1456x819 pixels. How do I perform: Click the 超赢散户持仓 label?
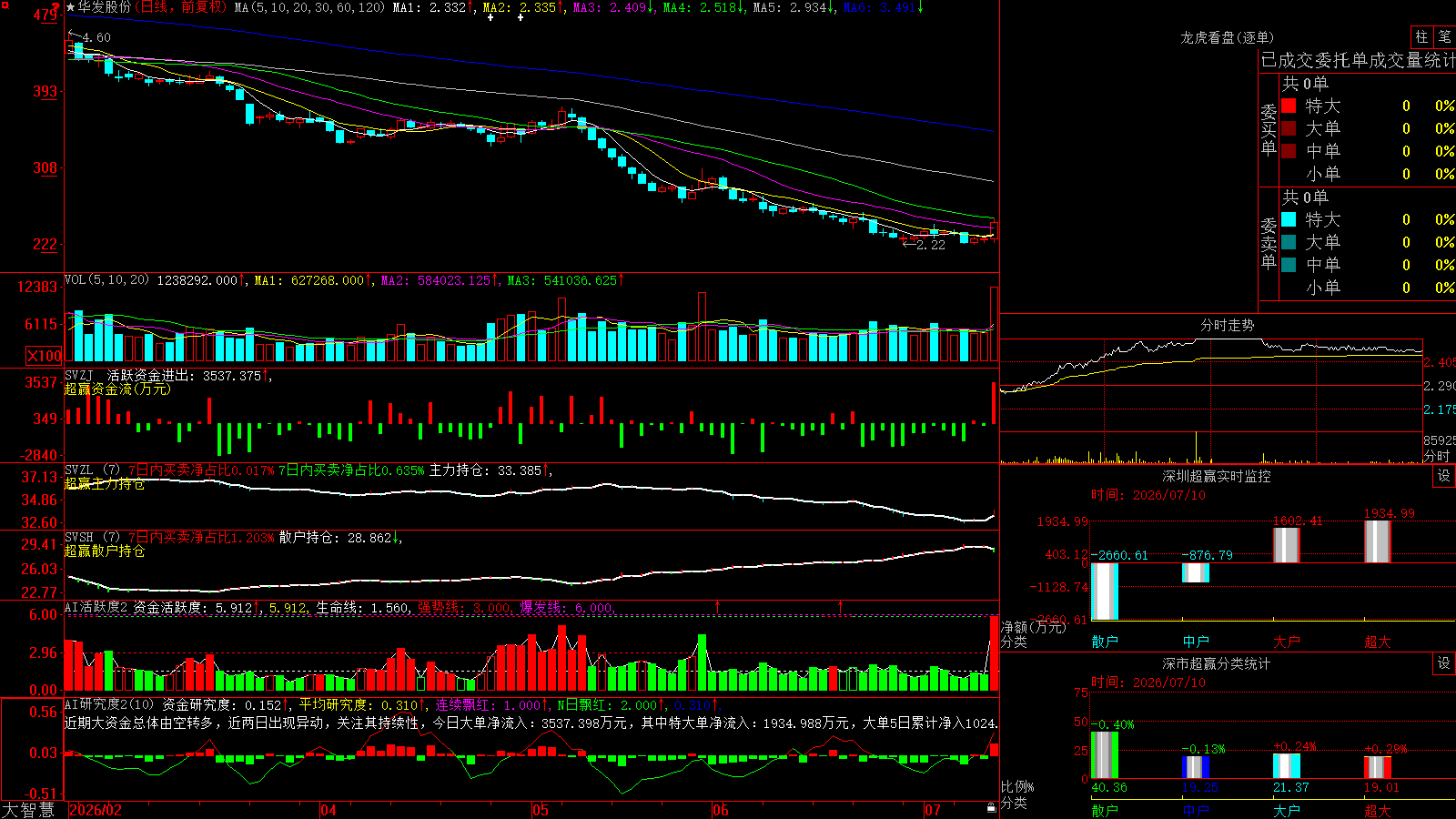tap(105, 551)
